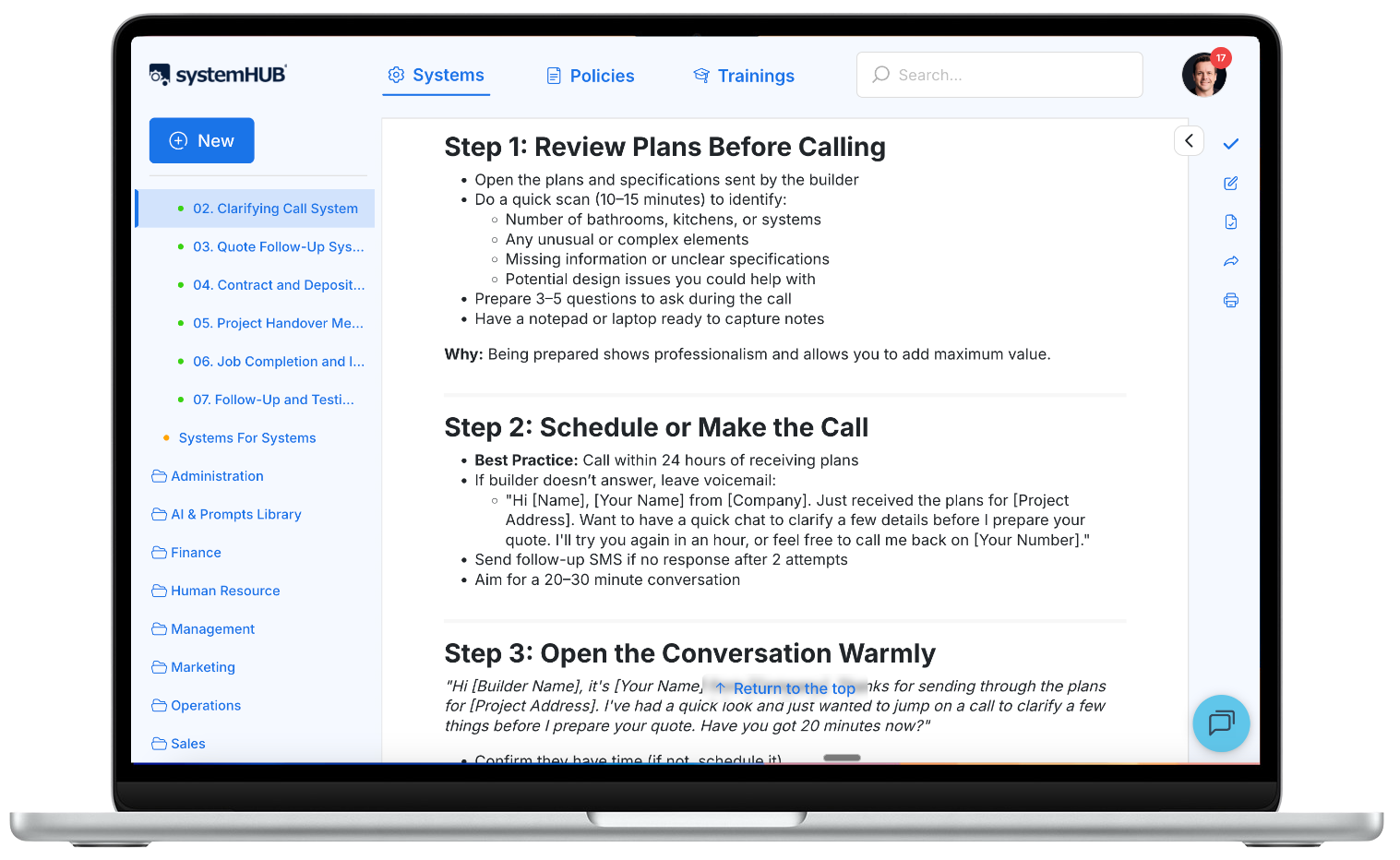Select 02. Clarifying Call System
The image size is (1400, 860).
(x=256, y=209)
